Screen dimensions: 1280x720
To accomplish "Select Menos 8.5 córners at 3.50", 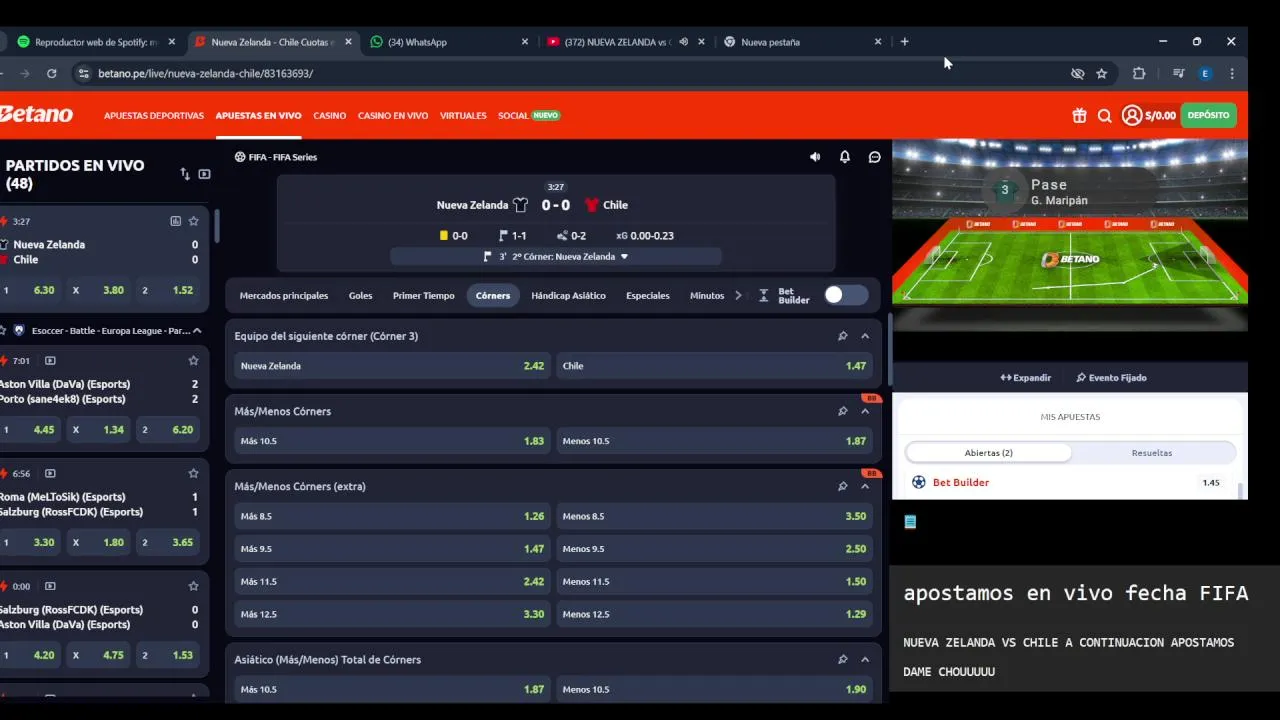I will coord(714,516).
